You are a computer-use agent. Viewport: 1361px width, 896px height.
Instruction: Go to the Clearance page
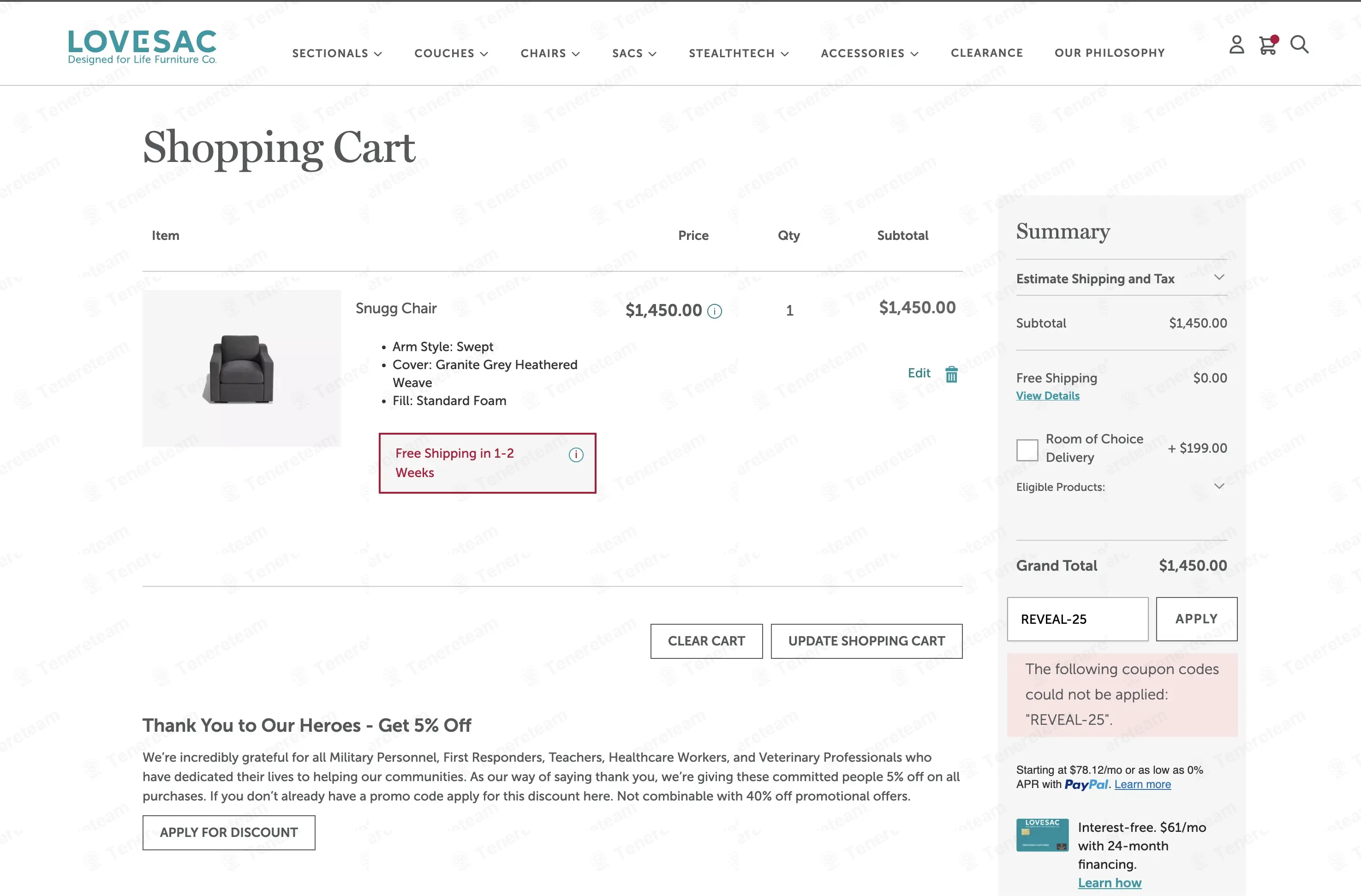coord(986,53)
